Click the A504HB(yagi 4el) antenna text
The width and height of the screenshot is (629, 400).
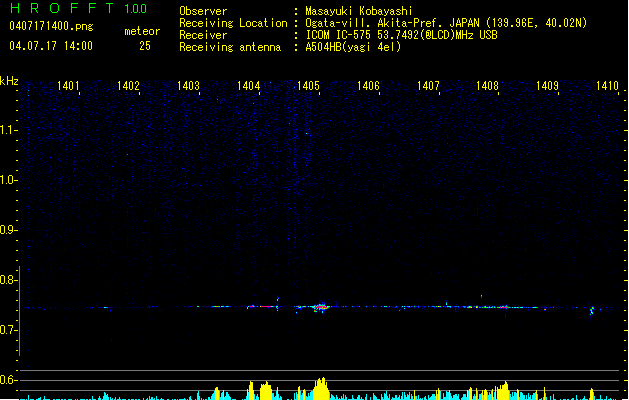coord(353,47)
